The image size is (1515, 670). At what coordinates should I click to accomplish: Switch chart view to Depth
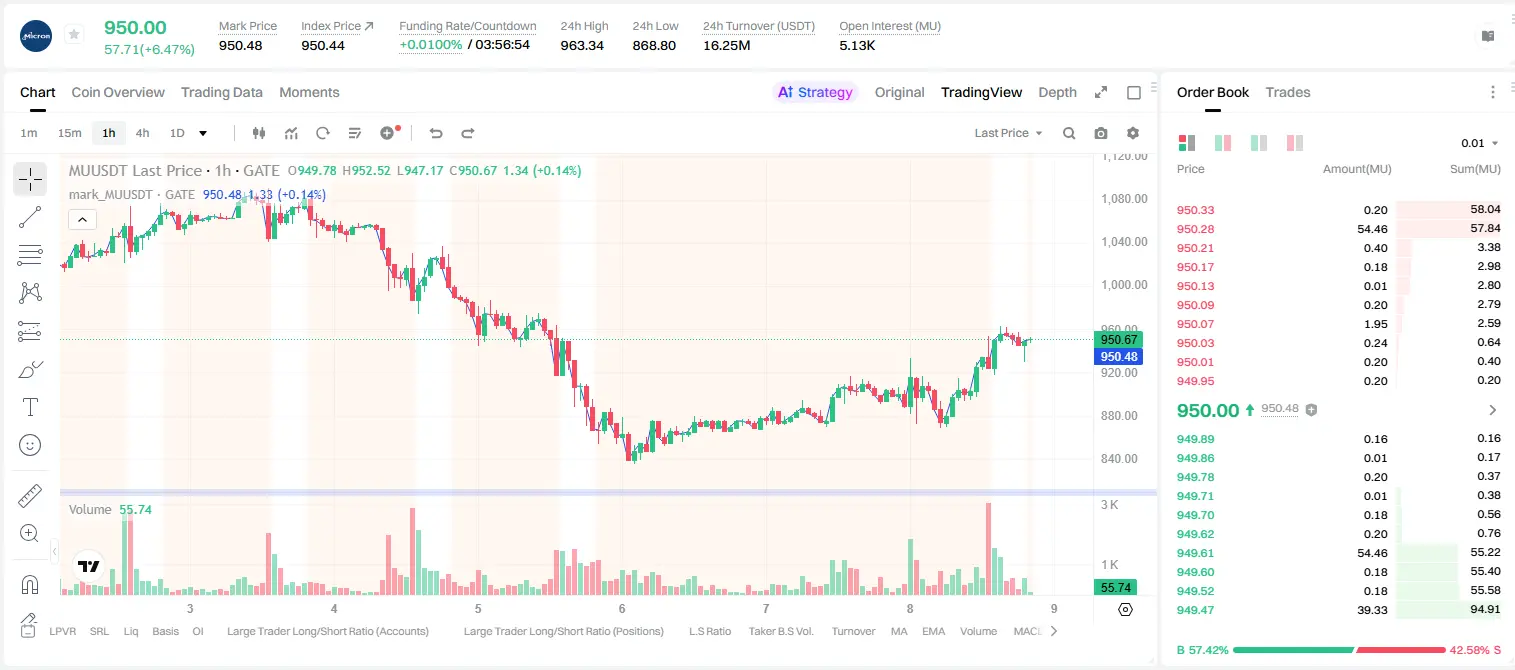point(1057,92)
